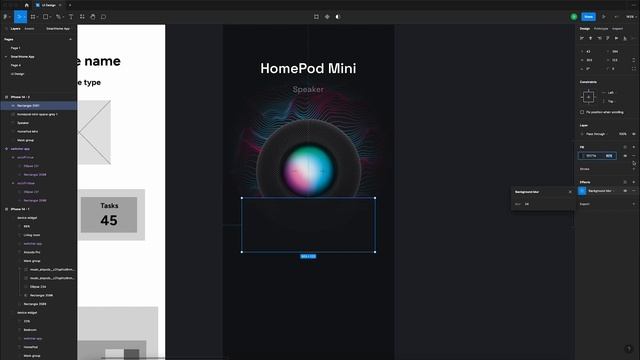This screenshot has height=360, width=640.
Task: Select Rectangle 2591 layer
Action: tap(39, 106)
